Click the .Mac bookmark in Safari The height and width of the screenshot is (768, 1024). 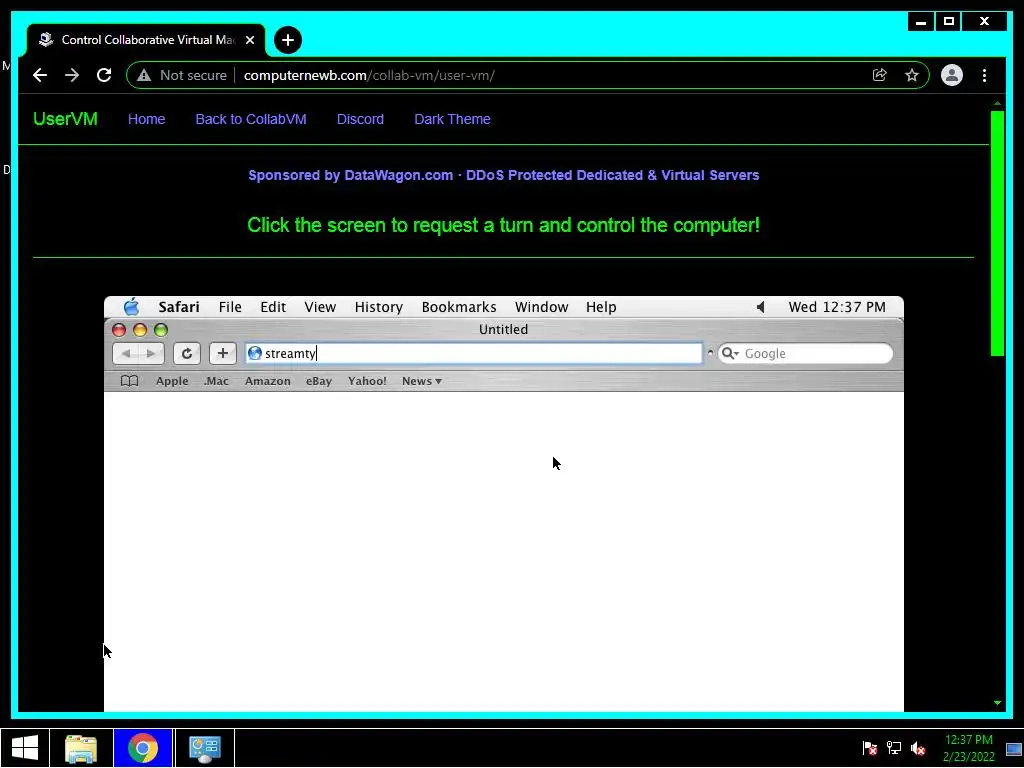coord(216,381)
